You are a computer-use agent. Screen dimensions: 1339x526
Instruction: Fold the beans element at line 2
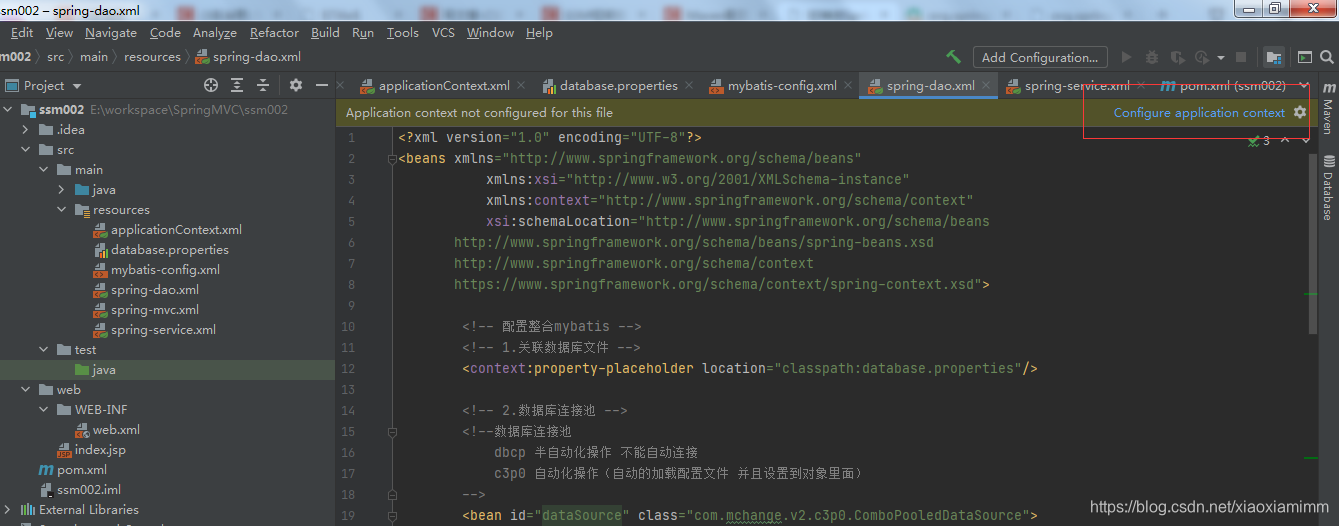click(392, 158)
